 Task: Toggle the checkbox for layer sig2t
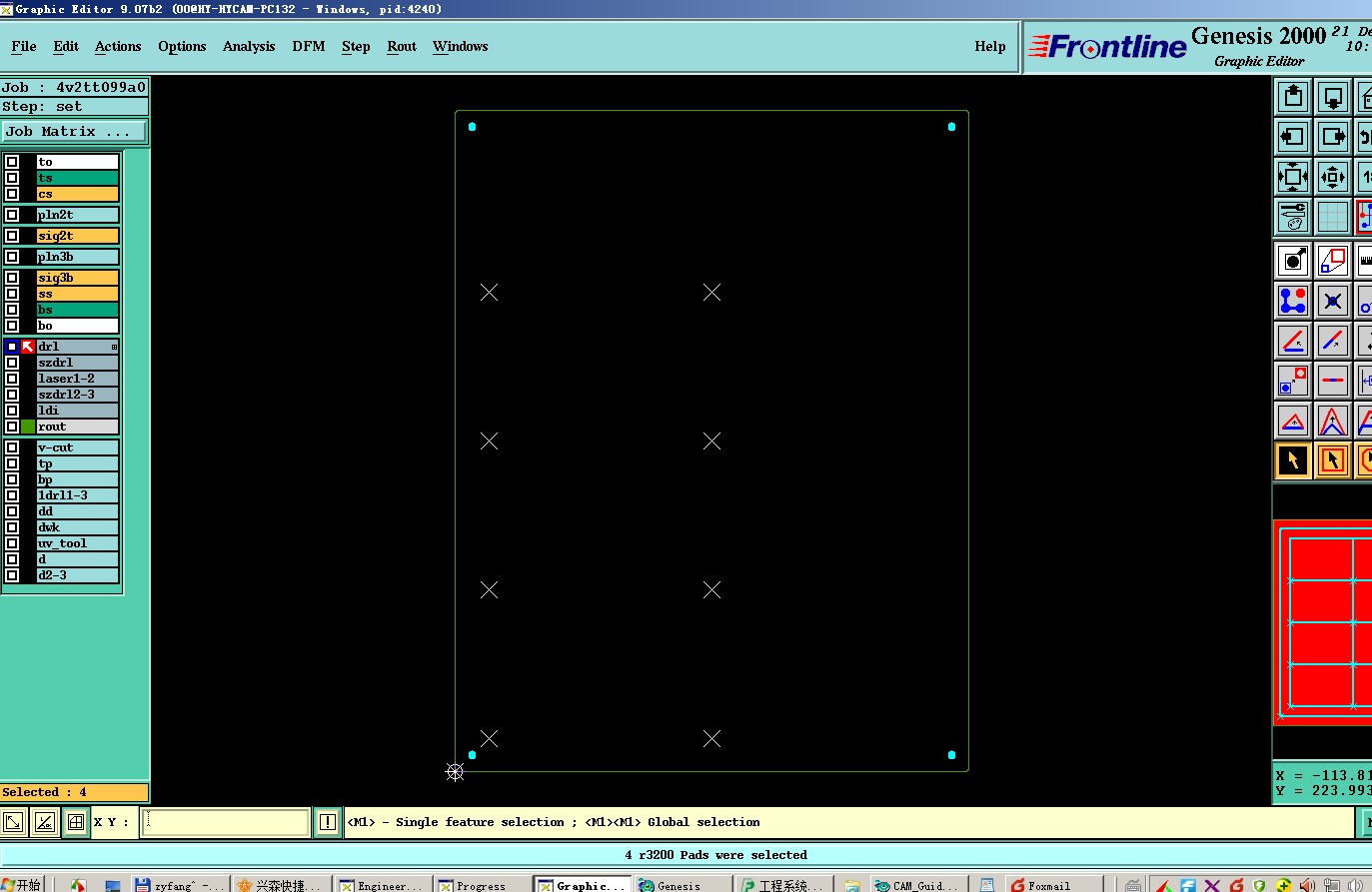(12, 236)
